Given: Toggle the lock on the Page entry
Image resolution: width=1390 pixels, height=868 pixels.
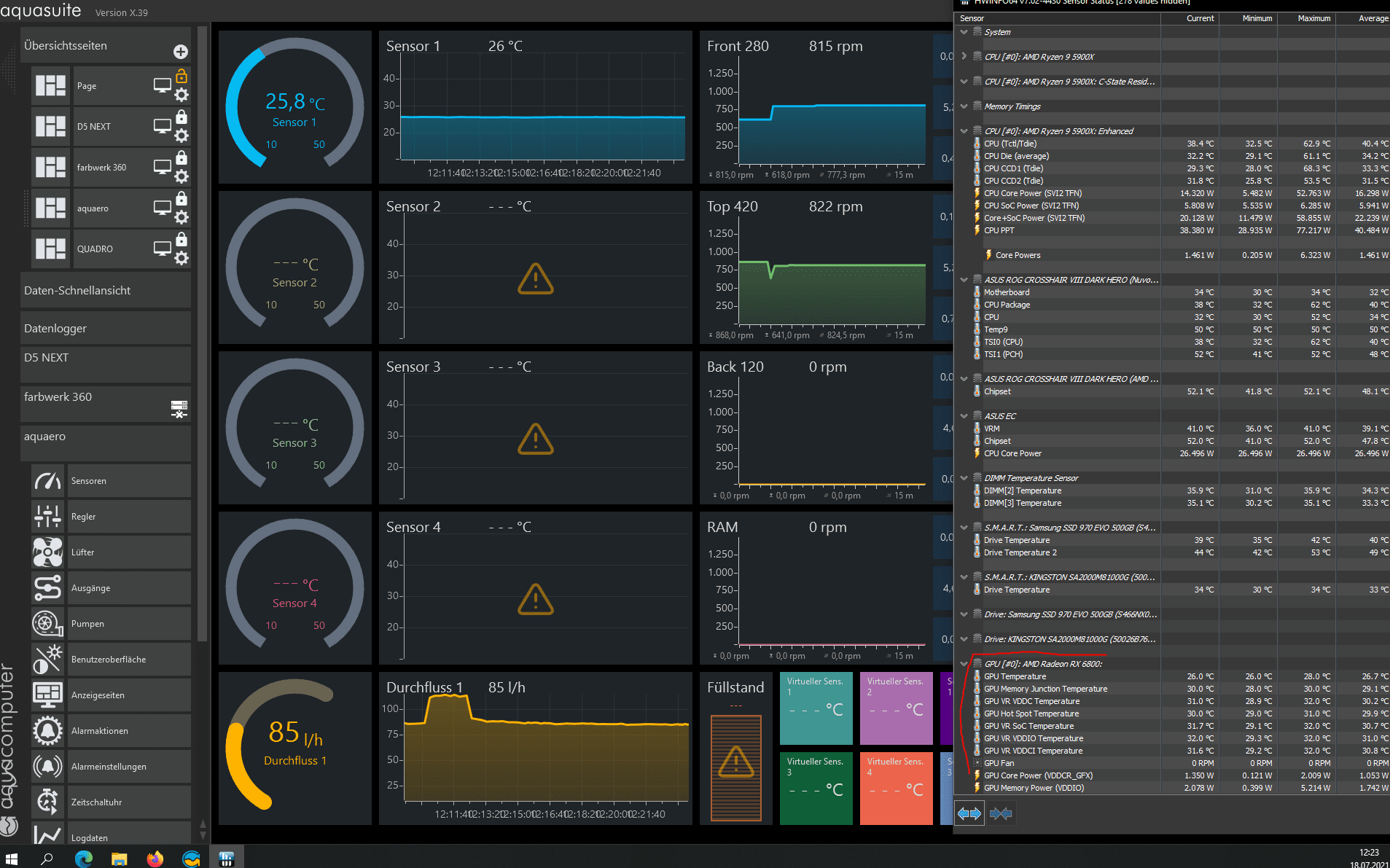Looking at the screenshot, I should click(181, 76).
